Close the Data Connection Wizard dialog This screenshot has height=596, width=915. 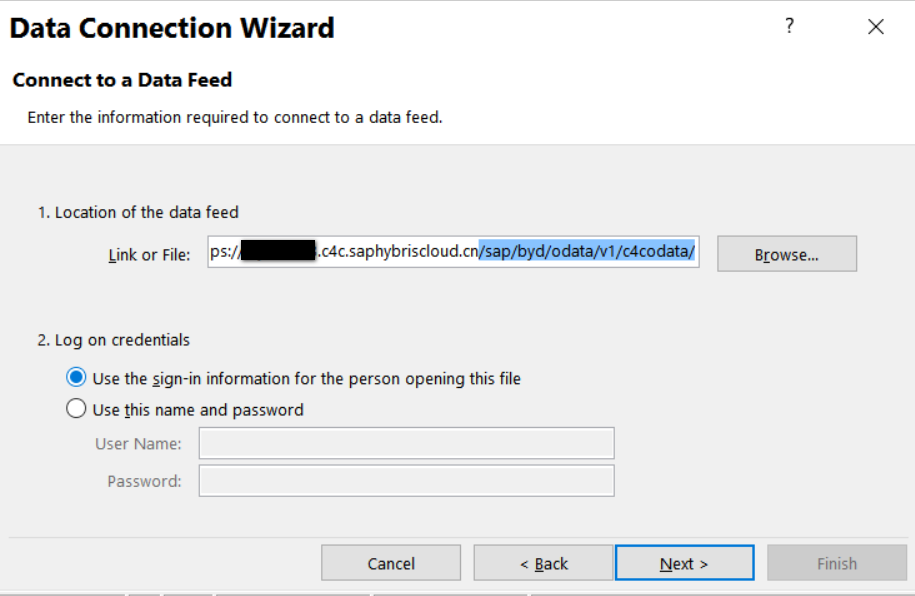[875, 27]
